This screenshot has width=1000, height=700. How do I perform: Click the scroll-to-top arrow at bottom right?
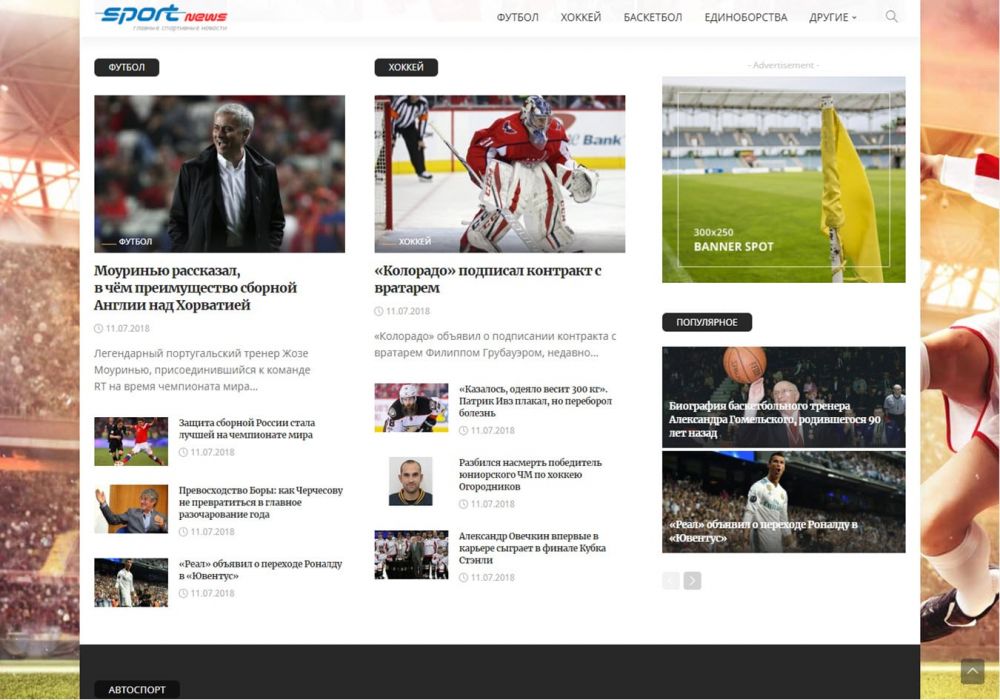pyautogui.click(x=972, y=671)
